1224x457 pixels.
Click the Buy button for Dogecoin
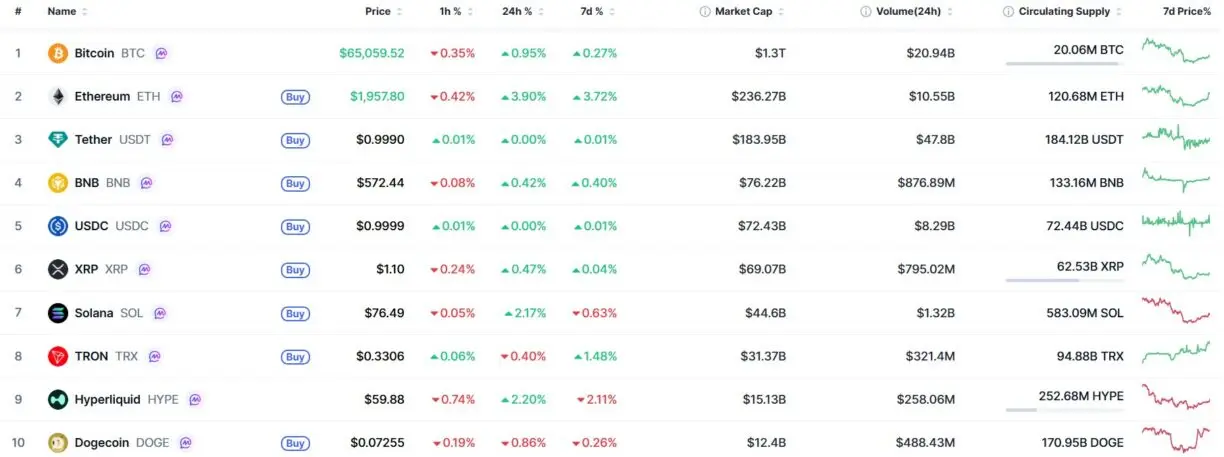[x=295, y=443]
